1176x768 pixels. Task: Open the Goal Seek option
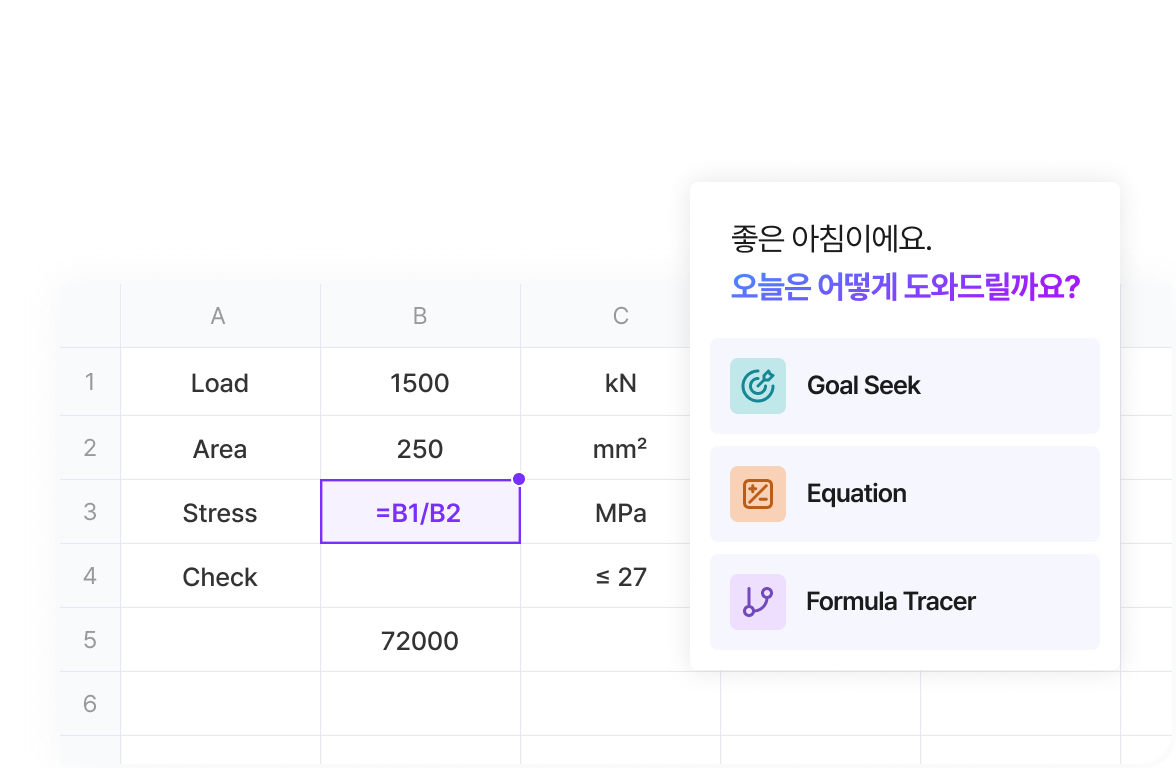[x=904, y=386]
